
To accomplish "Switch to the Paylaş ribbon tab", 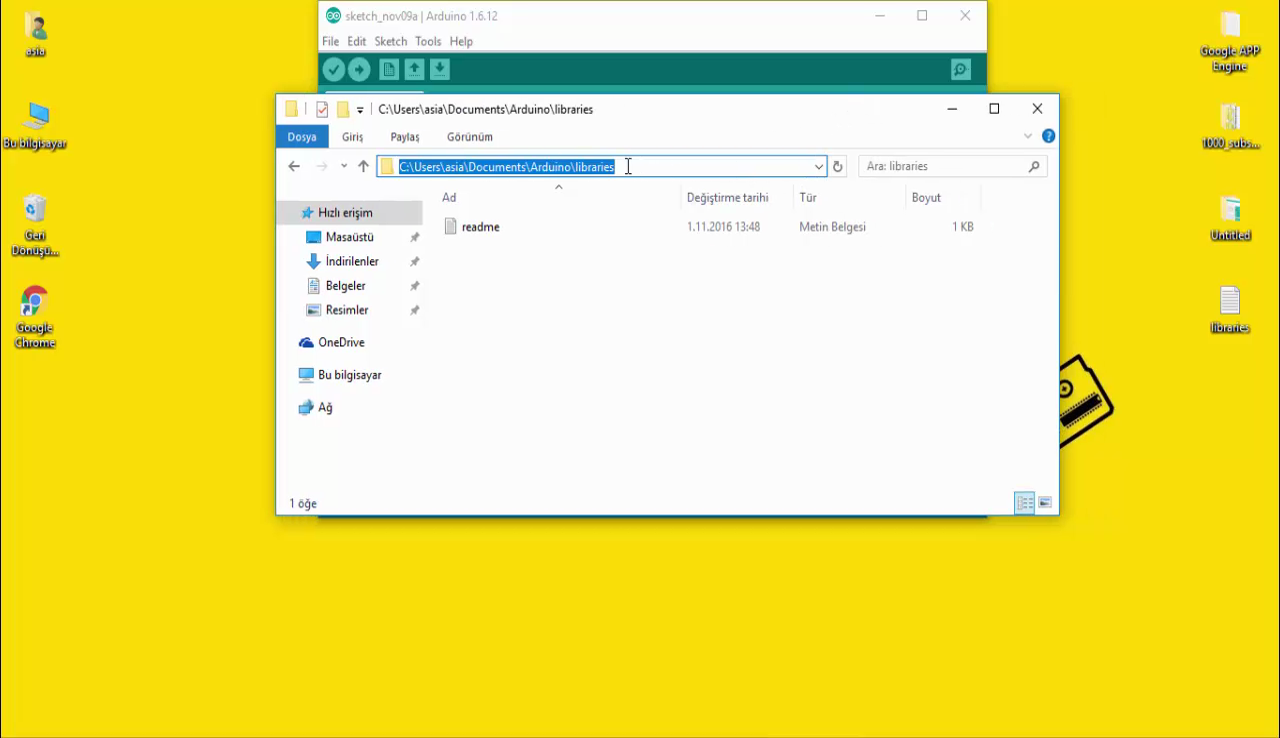I will click(x=405, y=137).
